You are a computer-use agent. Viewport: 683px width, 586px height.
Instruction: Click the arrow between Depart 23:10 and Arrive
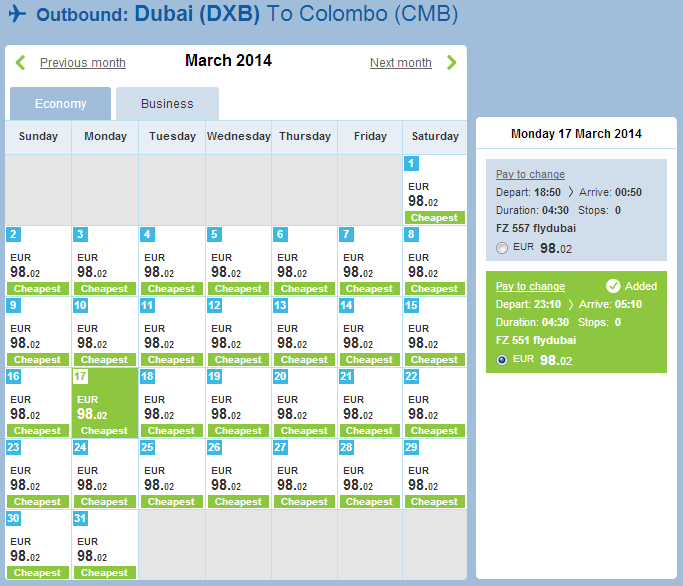tap(570, 304)
